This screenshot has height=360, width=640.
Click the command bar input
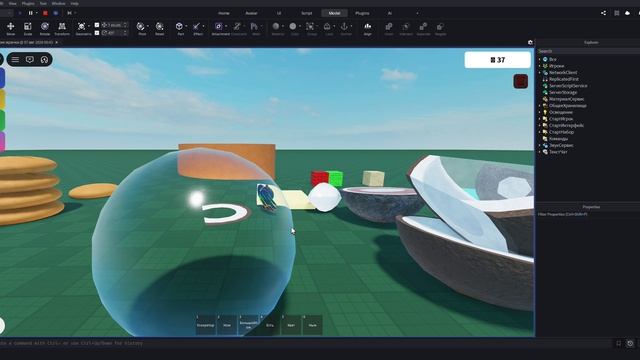click(306, 343)
